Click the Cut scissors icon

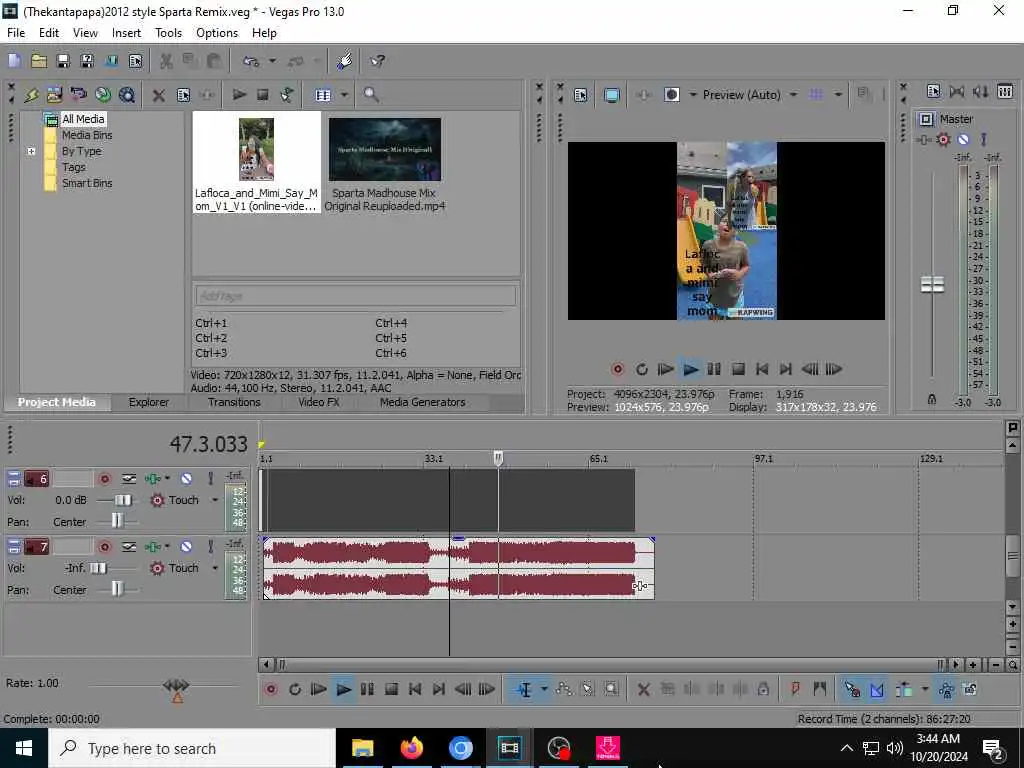(x=166, y=61)
